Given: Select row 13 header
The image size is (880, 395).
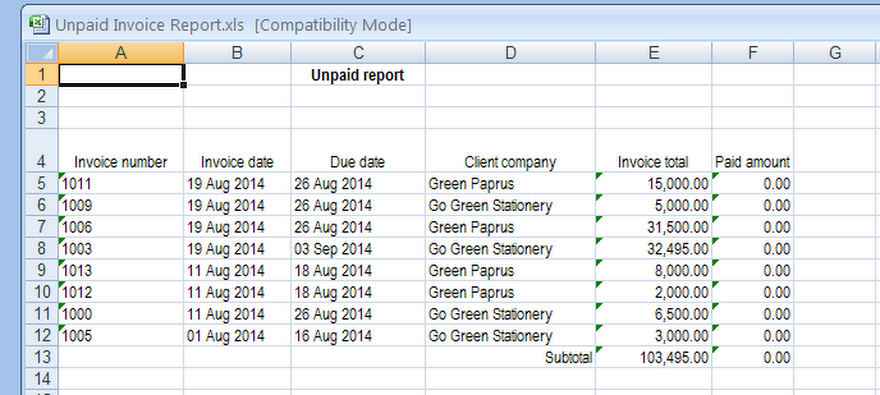Looking at the screenshot, I should (x=42, y=357).
